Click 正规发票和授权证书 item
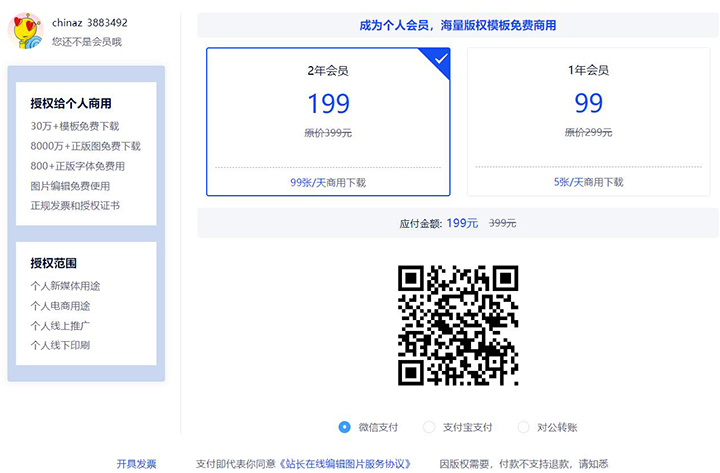Screen dimensions: 720x473 pyautogui.click(x=75, y=206)
